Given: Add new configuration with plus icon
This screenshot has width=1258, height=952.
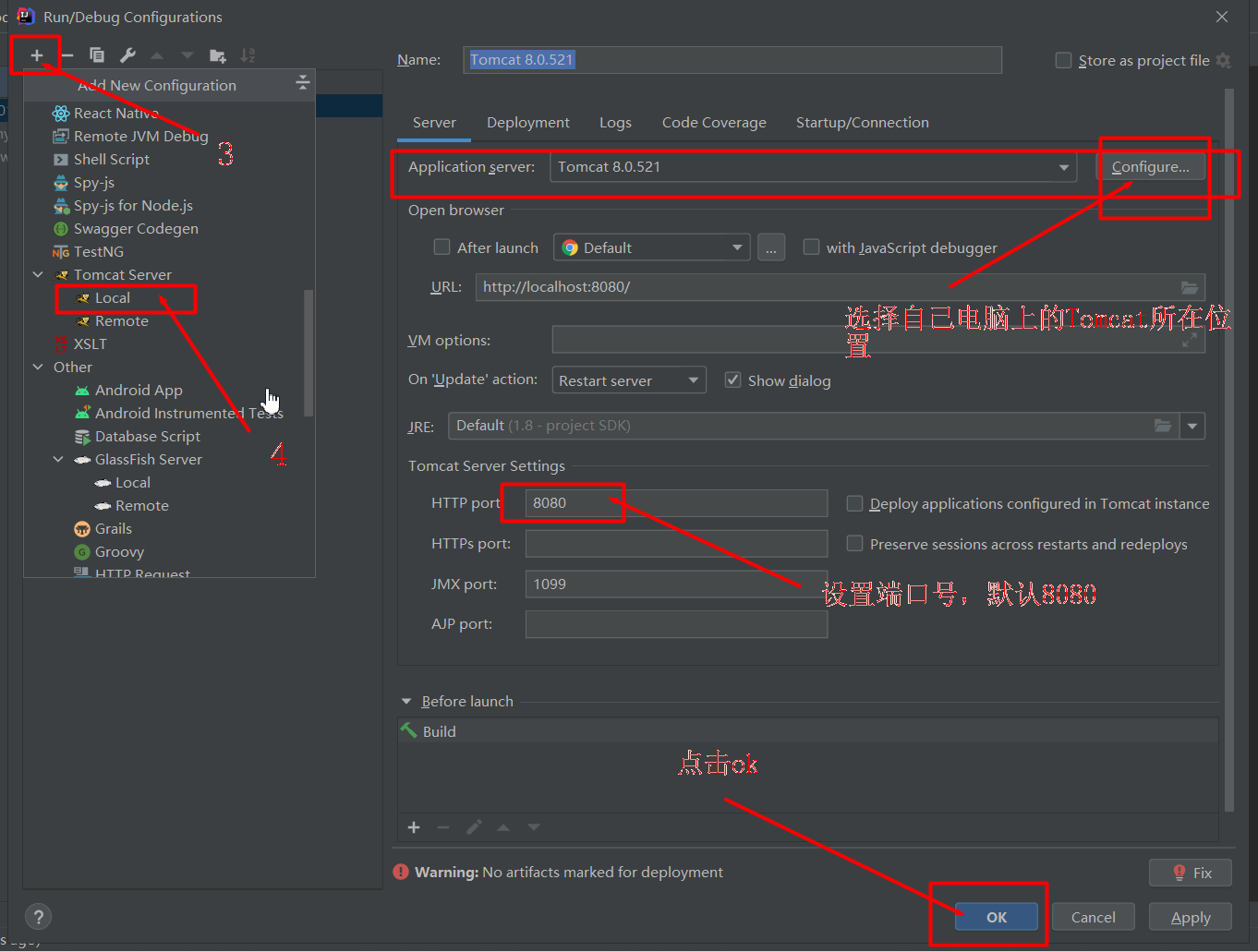Looking at the screenshot, I should (x=37, y=55).
